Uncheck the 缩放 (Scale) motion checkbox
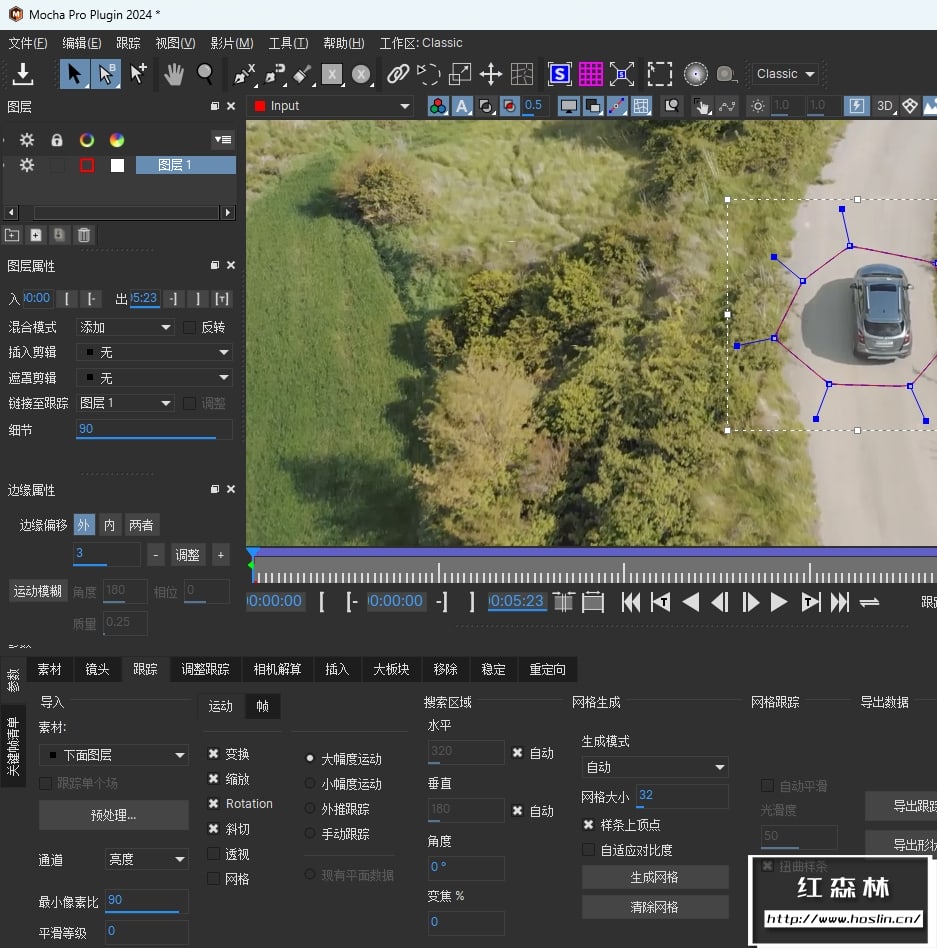The width and height of the screenshot is (937, 948). pyautogui.click(x=214, y=779)
